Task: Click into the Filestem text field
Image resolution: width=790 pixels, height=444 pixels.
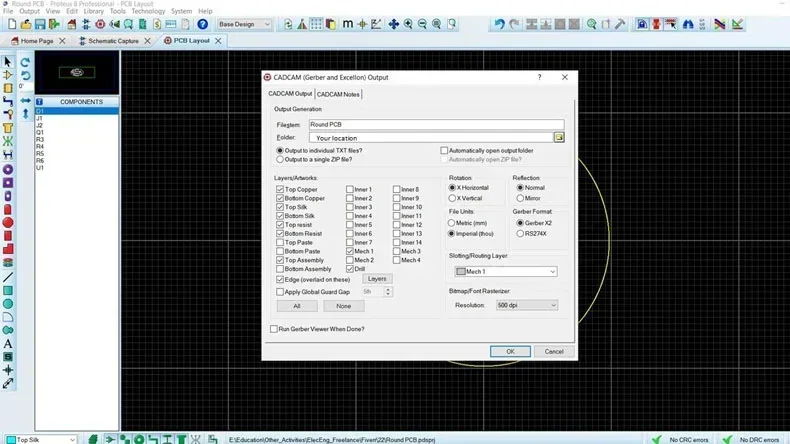Action: tap(435, 125)
